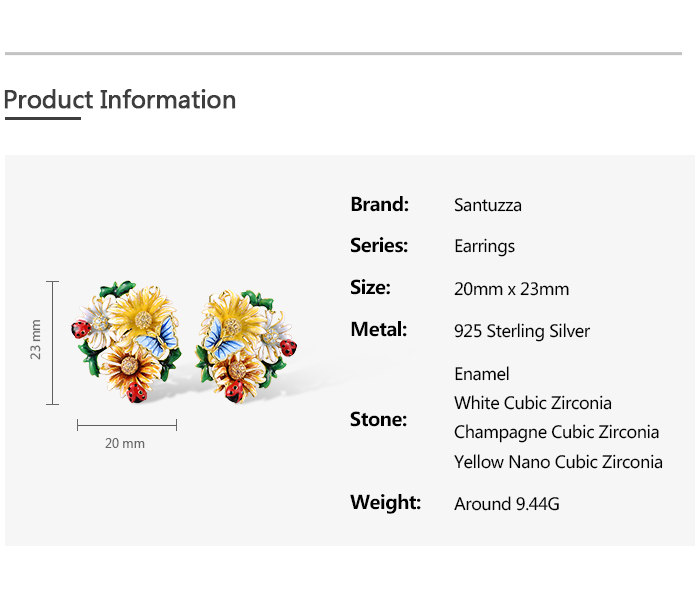Select the Around 9.44G weight value

[507, 504]
